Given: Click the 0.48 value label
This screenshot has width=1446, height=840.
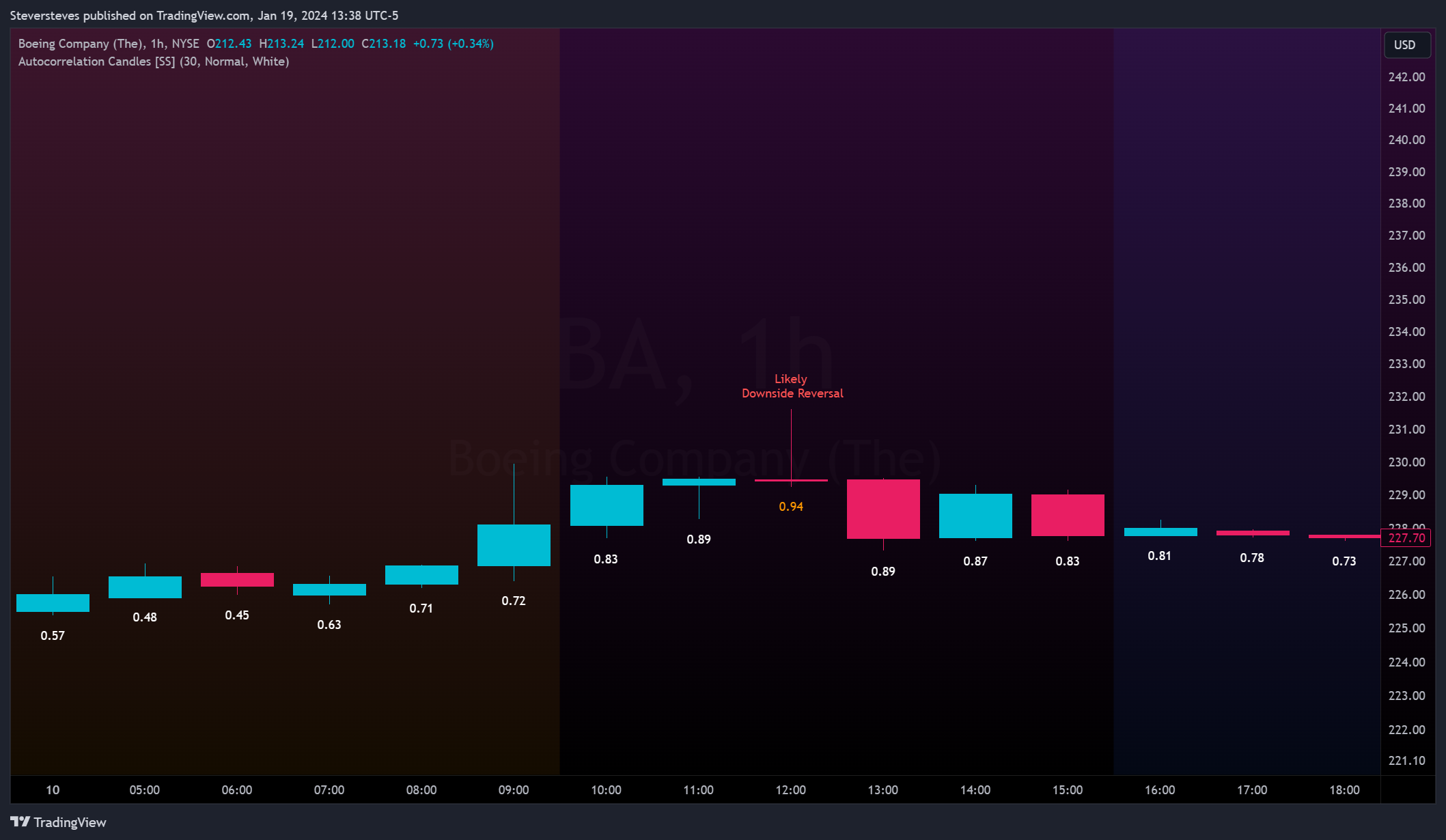Looking at the screenshot, I should point(145,617).
